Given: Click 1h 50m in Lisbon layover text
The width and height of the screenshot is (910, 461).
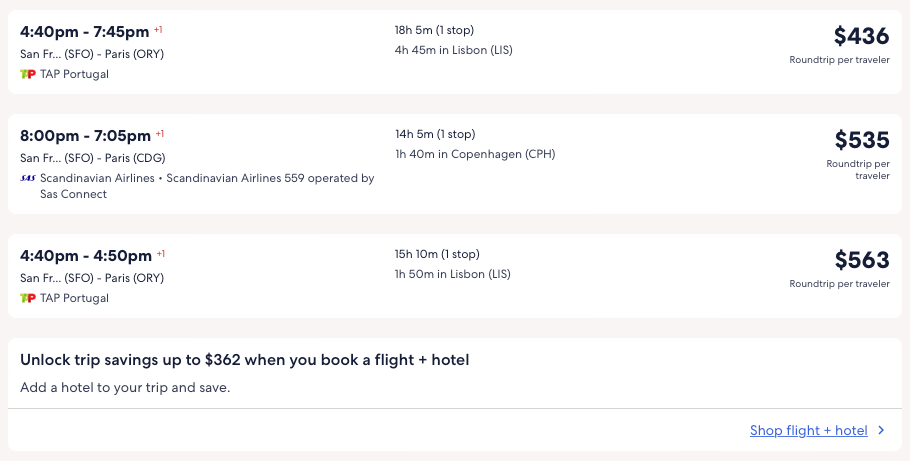Looking at the screenshot, I should tap(452, 274).
